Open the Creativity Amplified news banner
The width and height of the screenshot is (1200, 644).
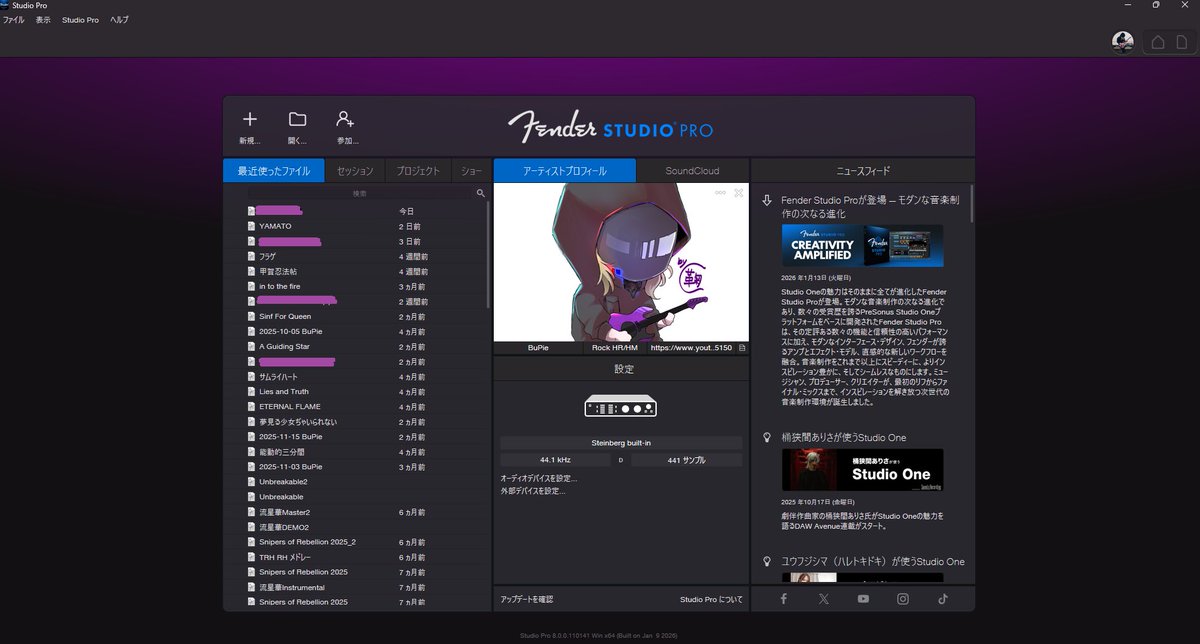pyautogui.click(x=862, y=244)
